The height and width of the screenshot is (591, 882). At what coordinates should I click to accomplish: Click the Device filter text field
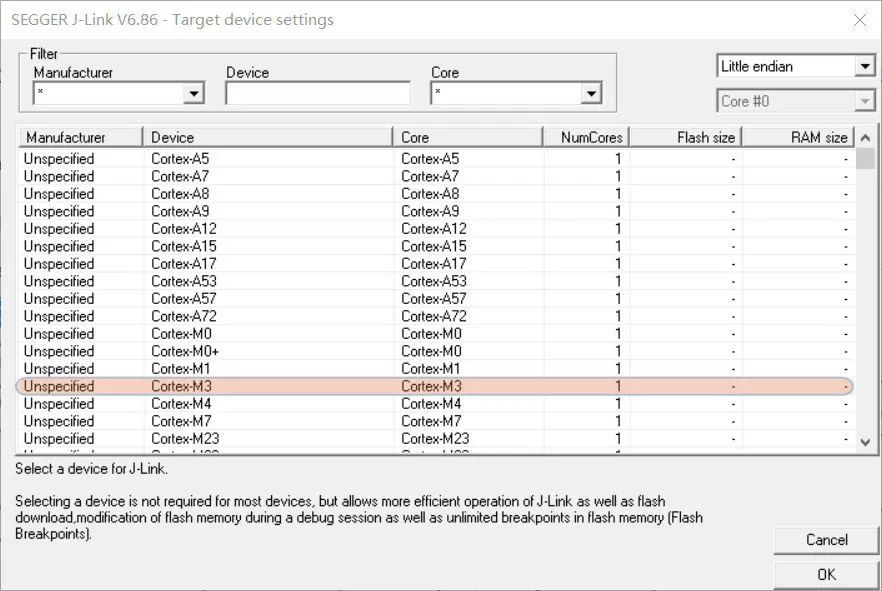click(x=318, y=93)
